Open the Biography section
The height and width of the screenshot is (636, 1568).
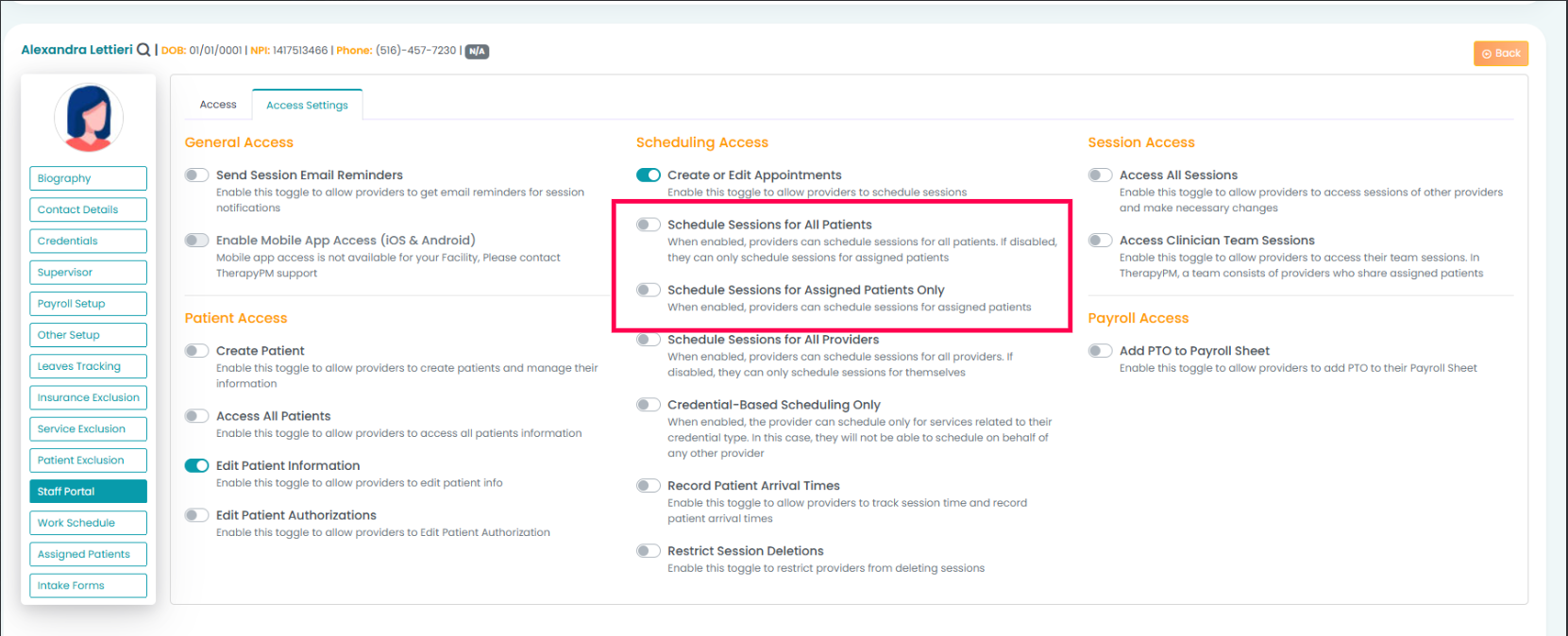(x=88, y=178)
